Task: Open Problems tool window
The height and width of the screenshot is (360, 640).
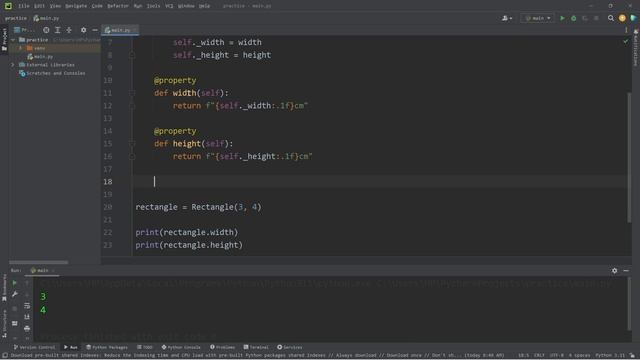Action: (x=222, y=347)
